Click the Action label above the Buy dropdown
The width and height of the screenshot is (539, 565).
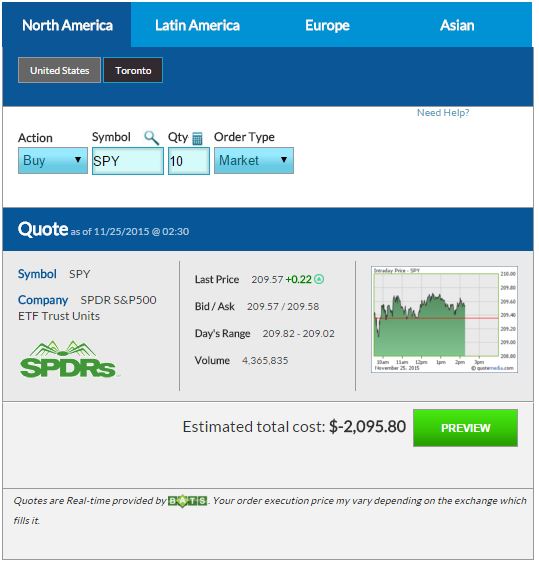coord(35,138)
